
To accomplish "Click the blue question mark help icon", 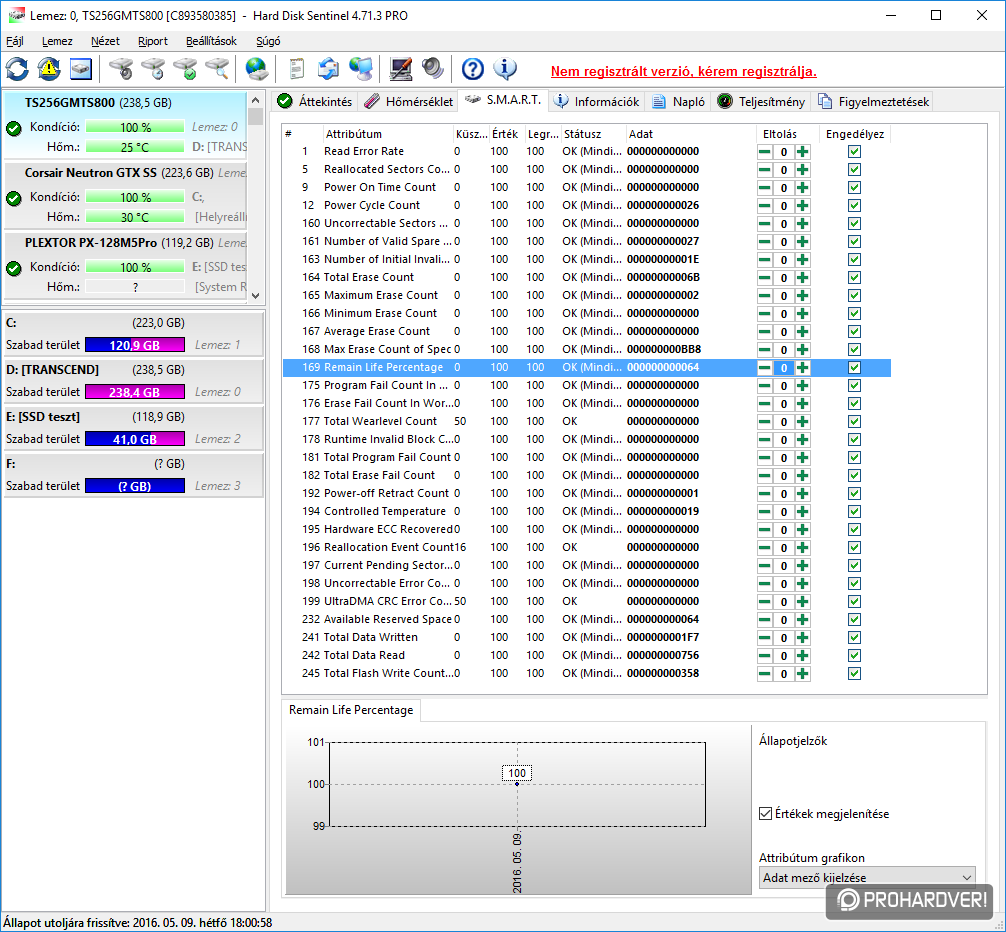I will (x=473, y=69).
